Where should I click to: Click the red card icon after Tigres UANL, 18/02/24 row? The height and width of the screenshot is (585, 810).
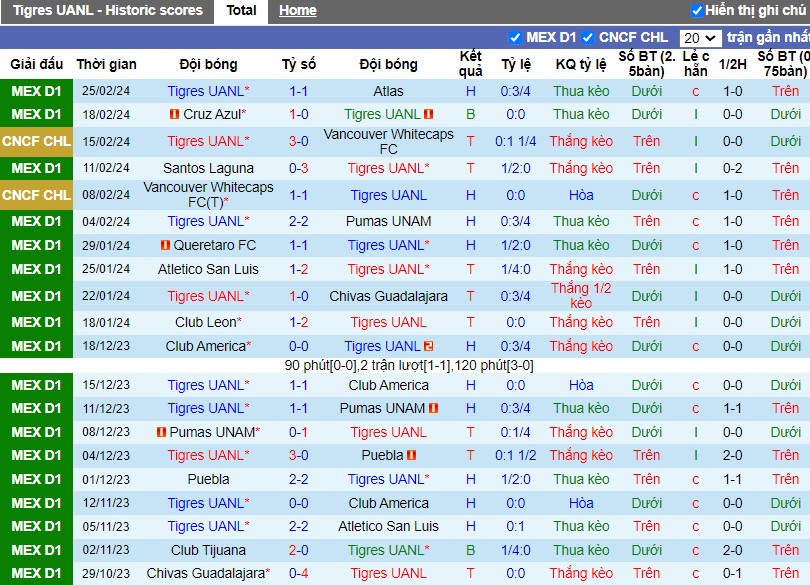[x=429, y=114]
